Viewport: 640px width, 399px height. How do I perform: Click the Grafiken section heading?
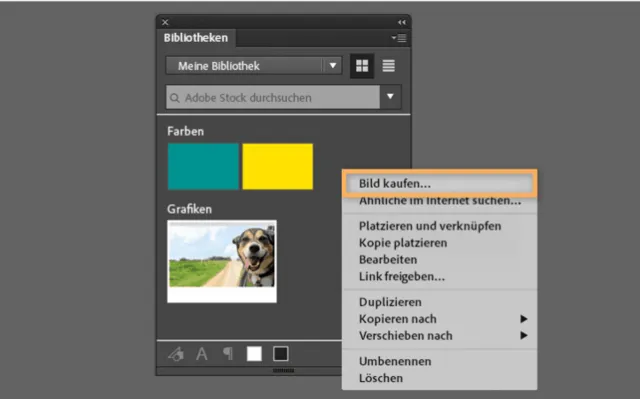click(189, 209)
